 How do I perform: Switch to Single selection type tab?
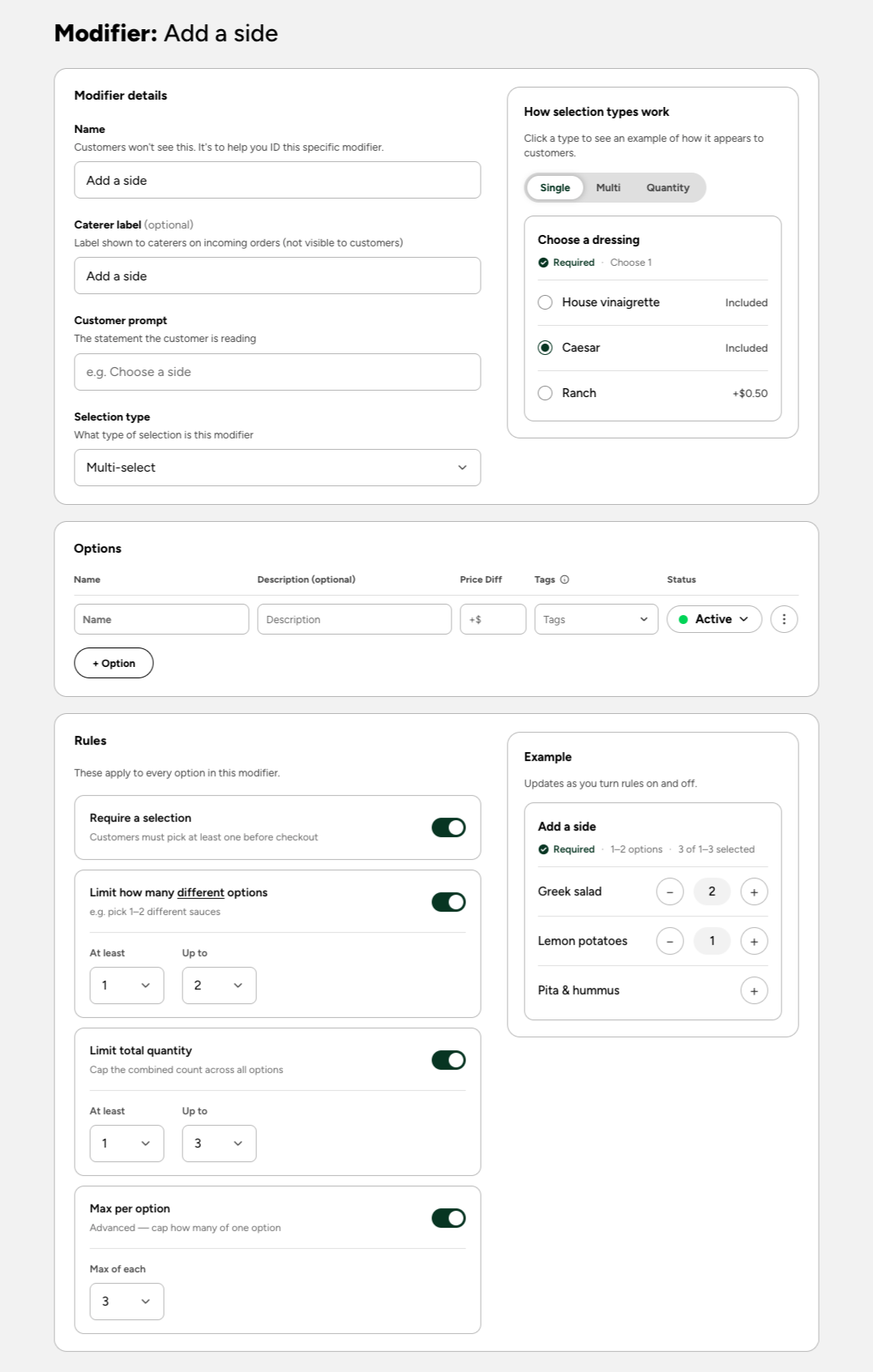[x=555, y=188]
